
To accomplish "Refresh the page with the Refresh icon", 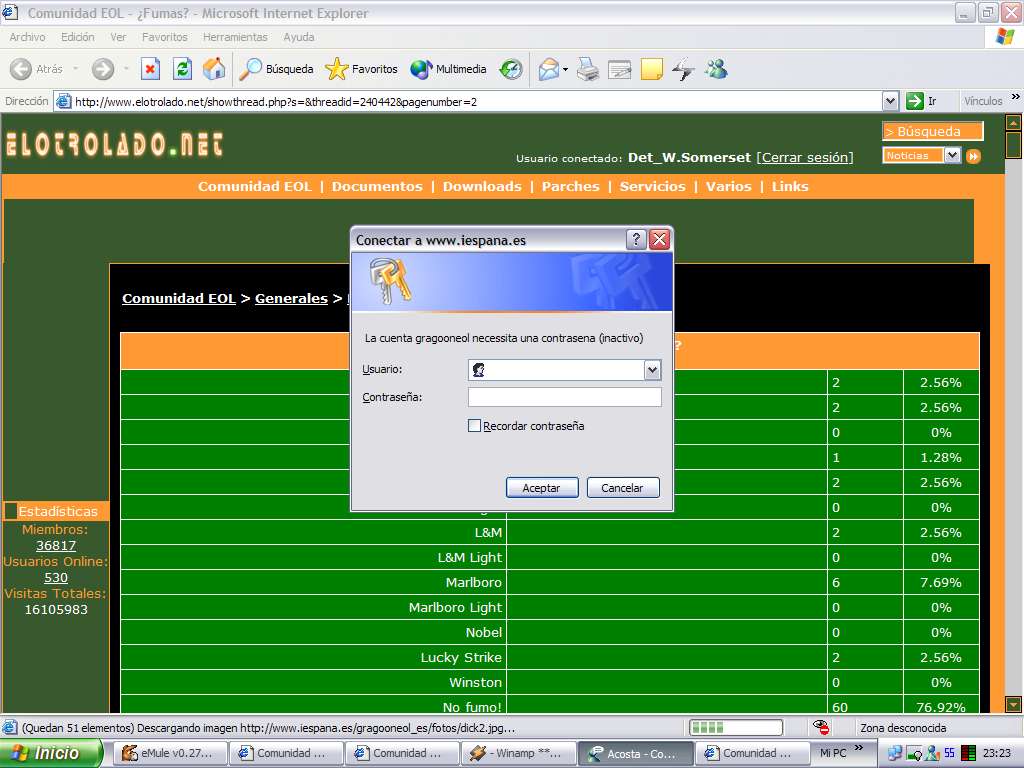I will click(182, 69).
